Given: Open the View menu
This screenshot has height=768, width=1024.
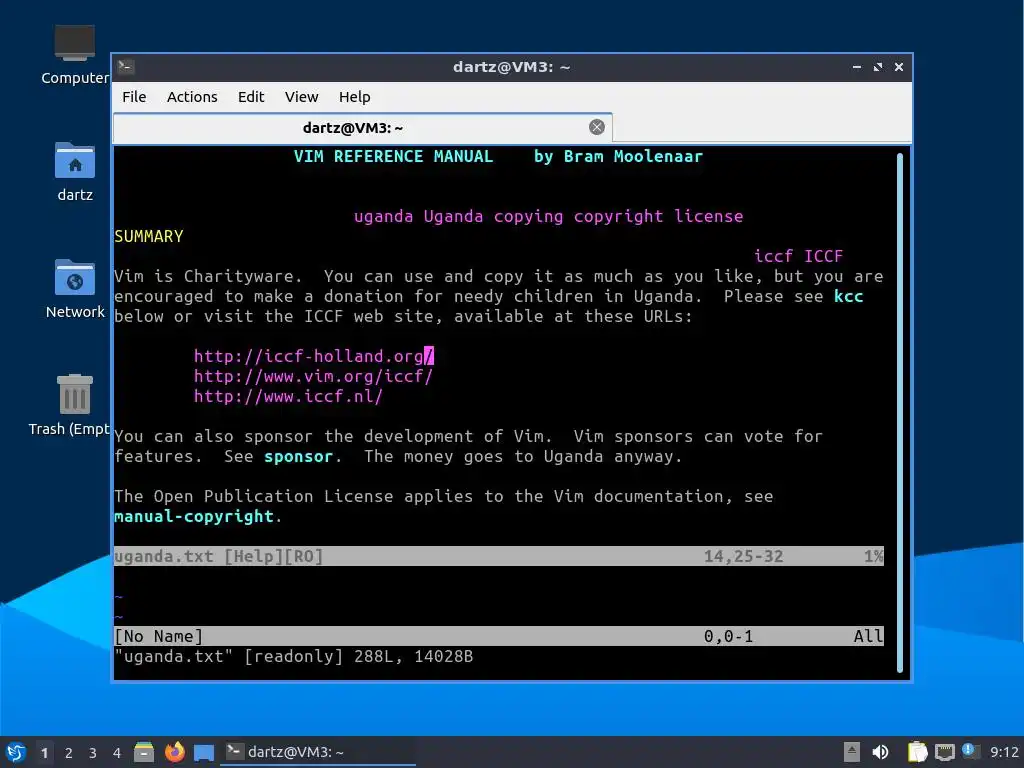Looking at the screenshot, I should [301, 97].
